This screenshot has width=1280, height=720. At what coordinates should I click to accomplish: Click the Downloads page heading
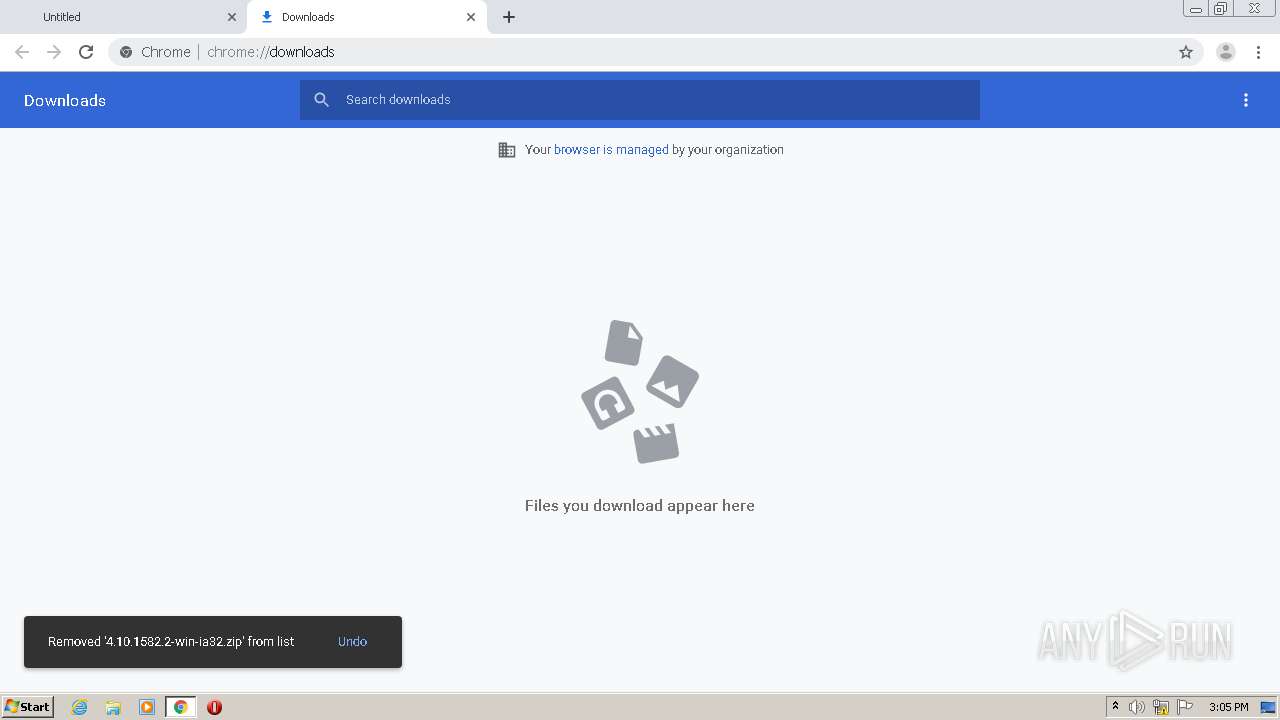[65, 100]
